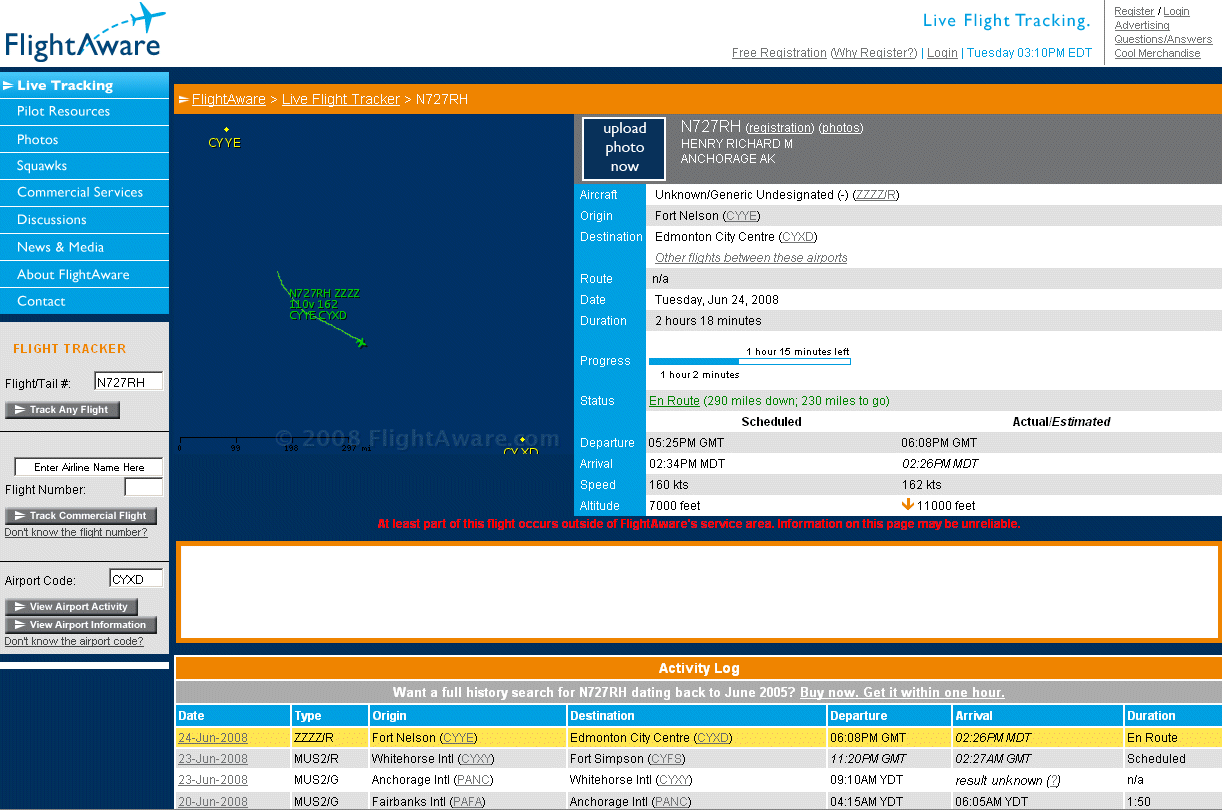
Task: Open the Squawks section
Action: point(85,165)
